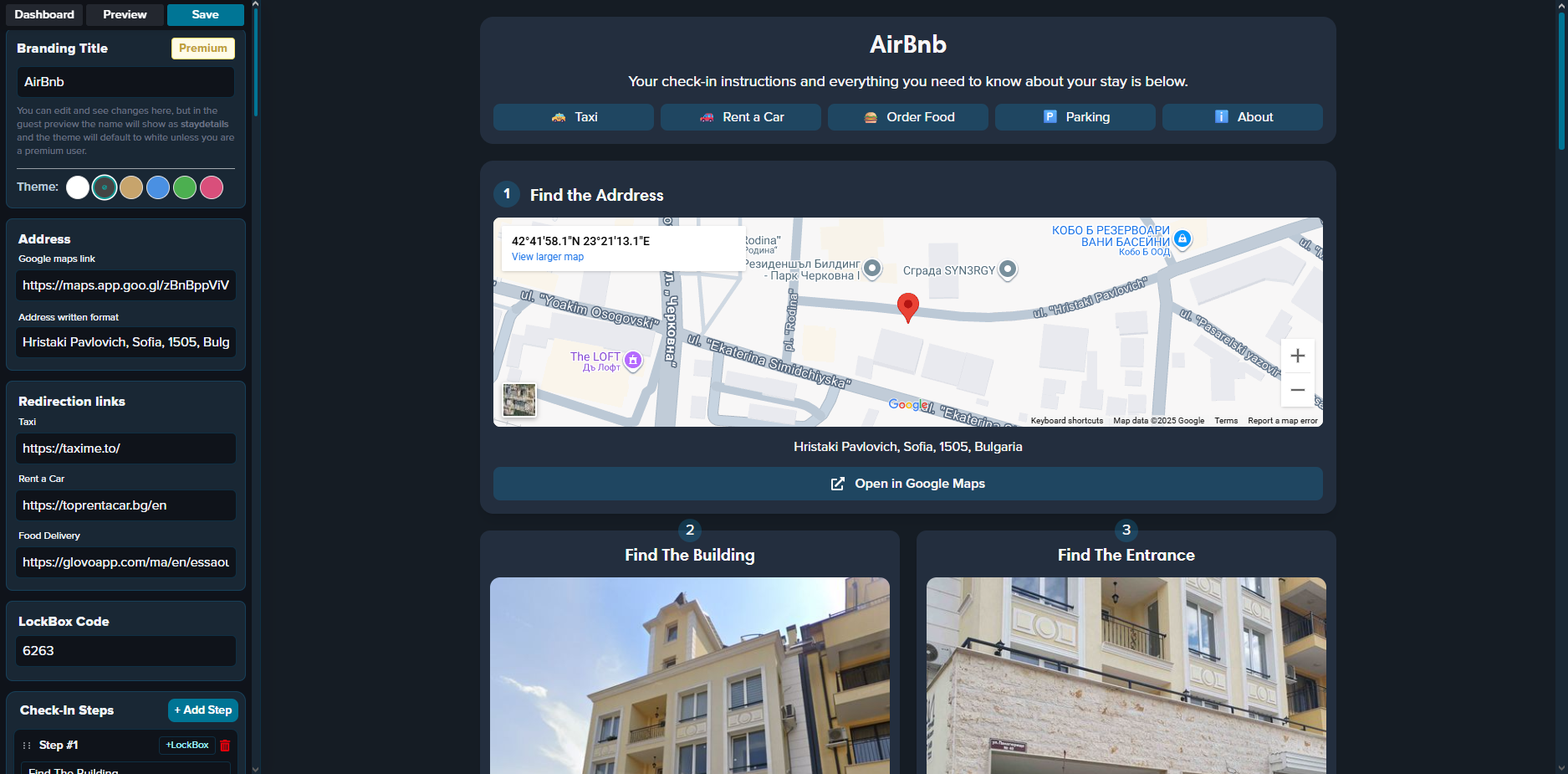Click The LOFT hotel marker on map
Screen dimensions: 1568x774
click(x=633, y=360)
